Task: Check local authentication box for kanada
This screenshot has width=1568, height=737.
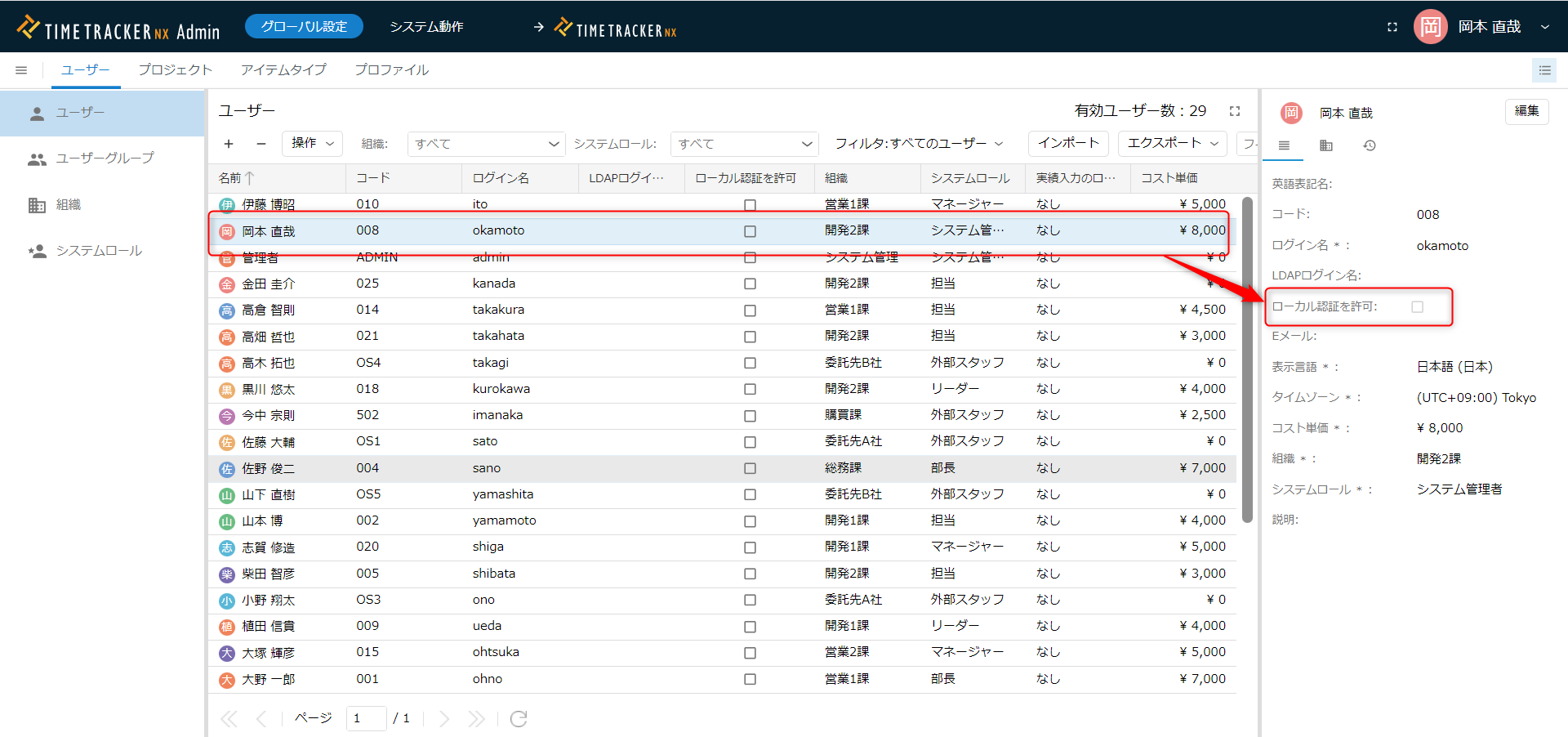Action: click(x=750, y=284)
